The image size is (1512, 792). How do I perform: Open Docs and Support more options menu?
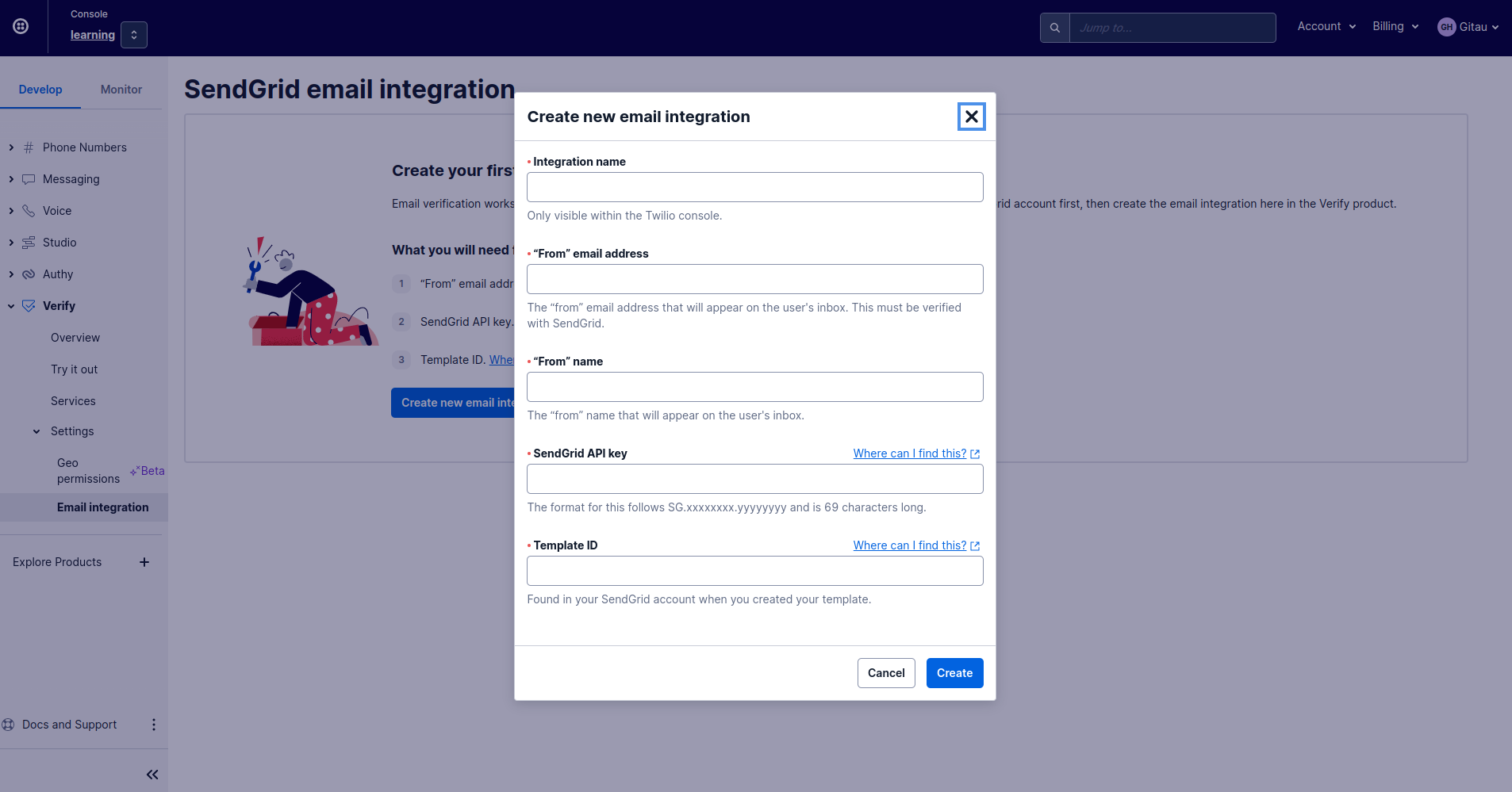click(x=154, y=725)
